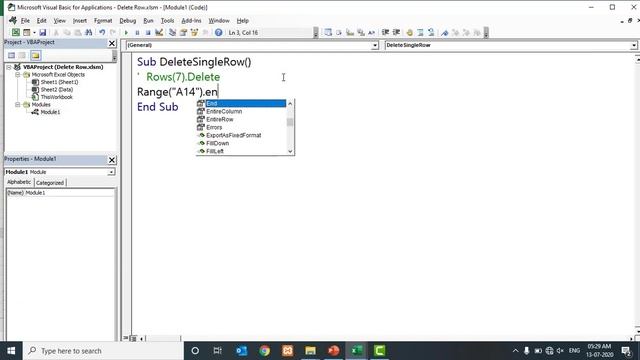640x360 pixels.
Task: Open the Help menu
Action: click(242, 20)
